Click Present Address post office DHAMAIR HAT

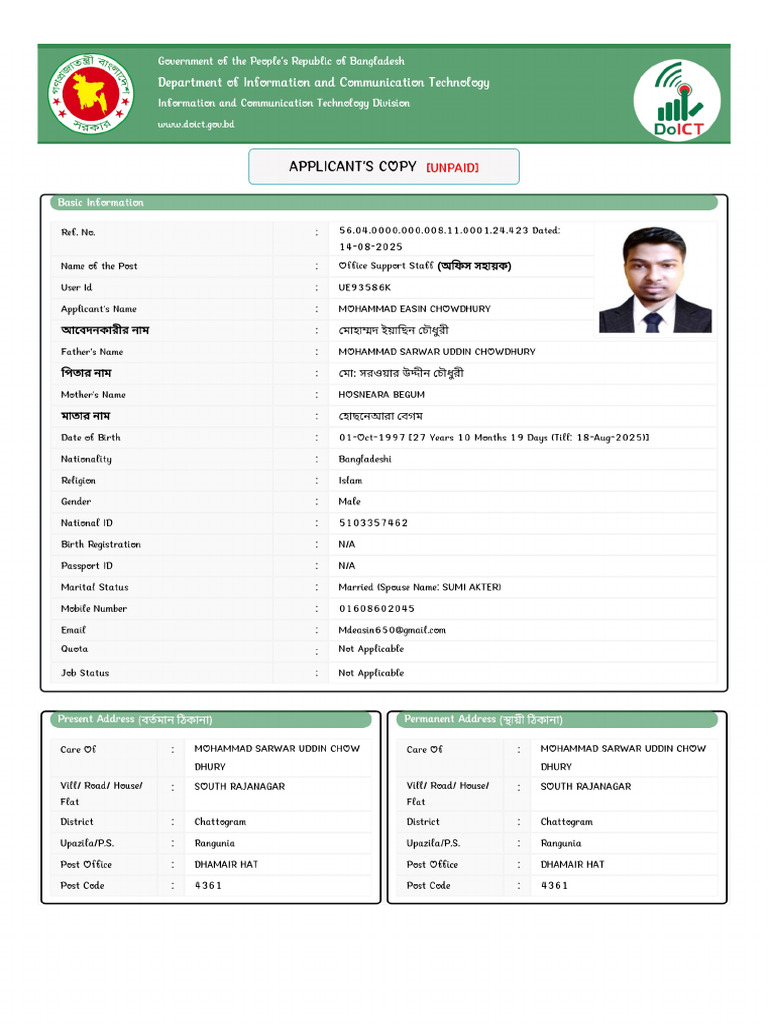[x=226, y=865]
